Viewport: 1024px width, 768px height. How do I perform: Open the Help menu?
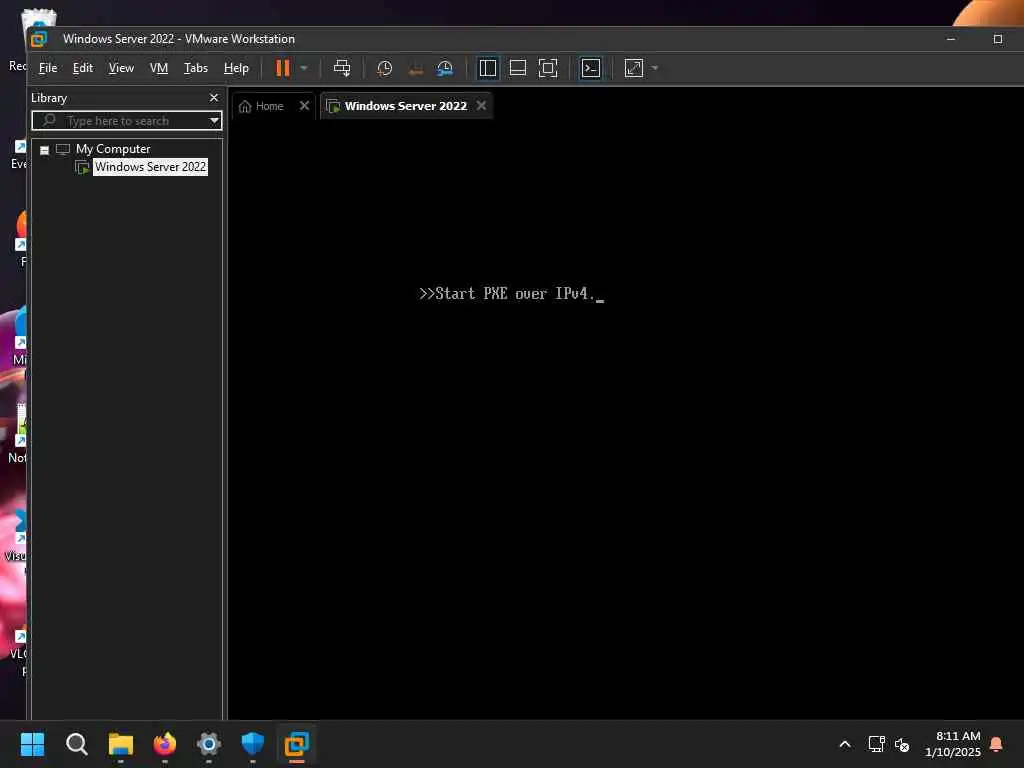236,68
